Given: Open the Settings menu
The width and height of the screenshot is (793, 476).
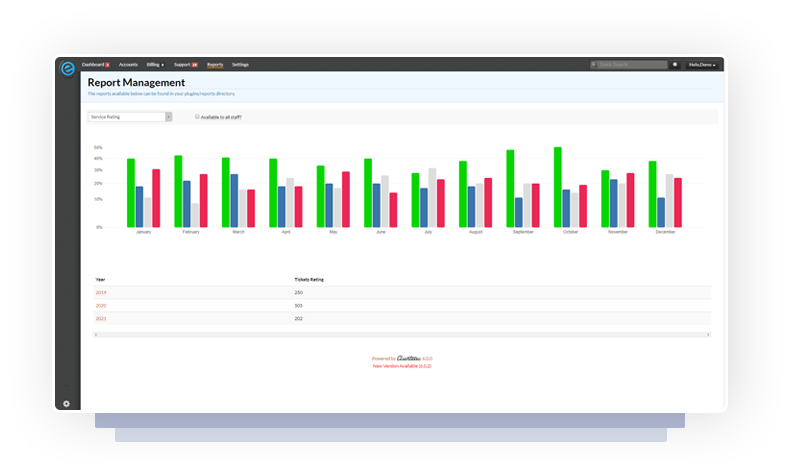Looking at the screenshot, I should (240, 65).
